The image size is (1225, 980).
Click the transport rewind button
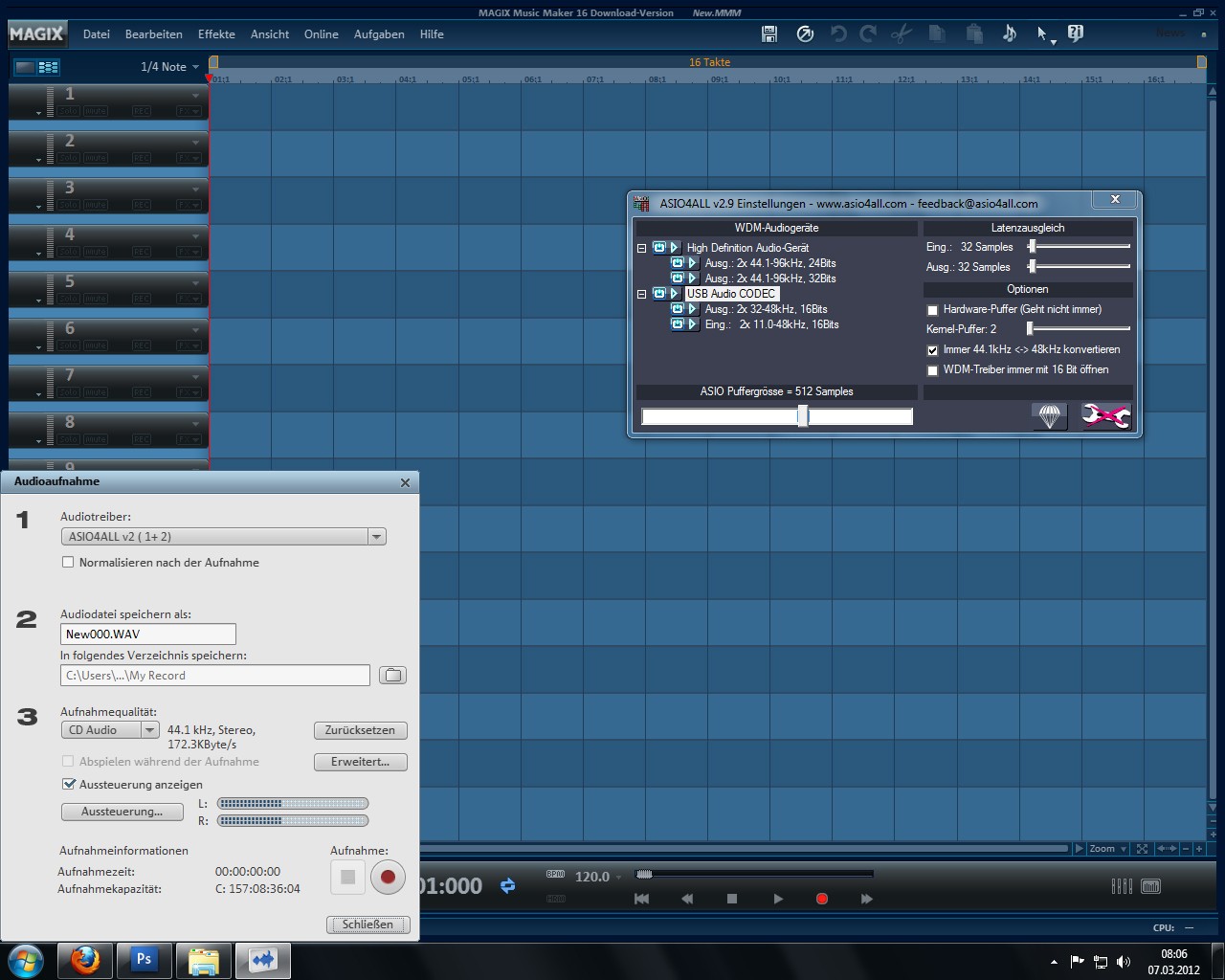click(x=687, y=899)
